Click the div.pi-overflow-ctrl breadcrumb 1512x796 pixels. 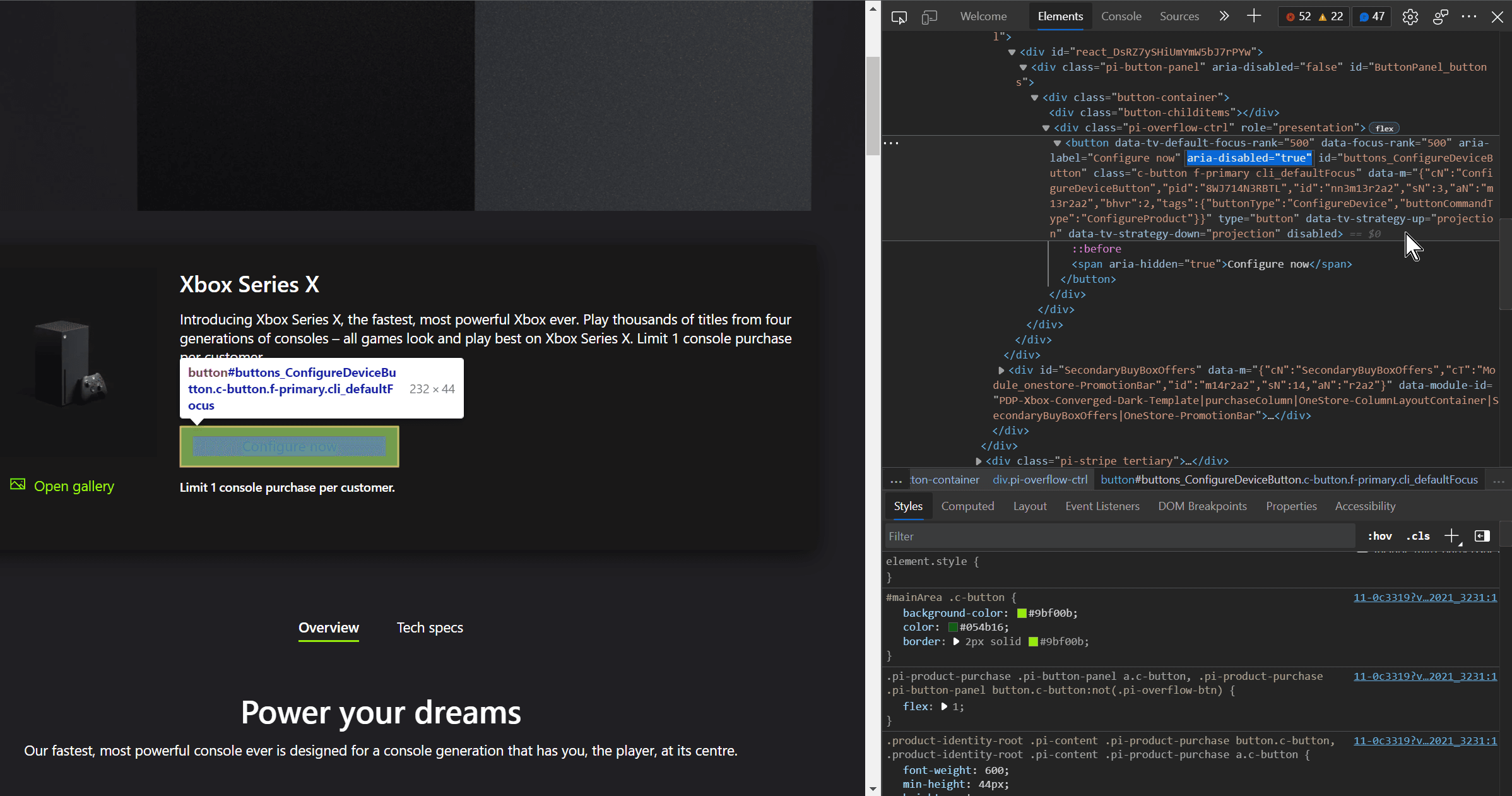click(x=1040, y=480)
